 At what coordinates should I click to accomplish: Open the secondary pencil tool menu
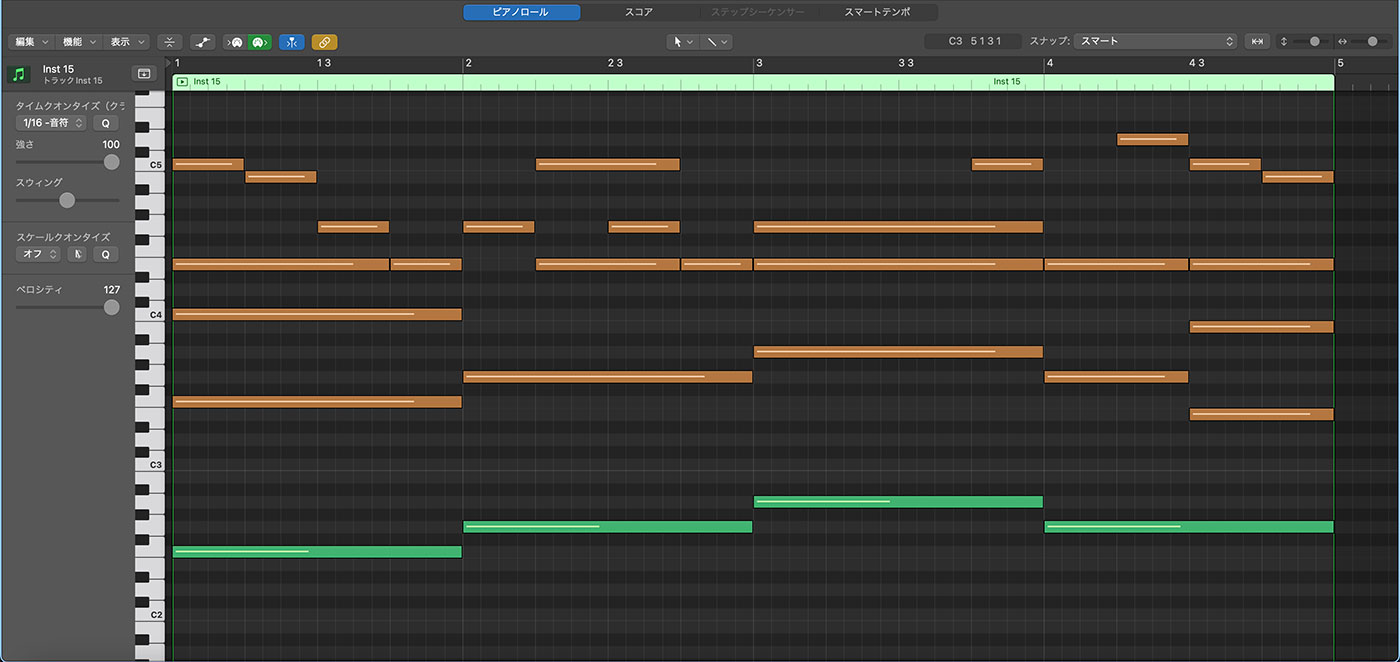tap(716, 42)
